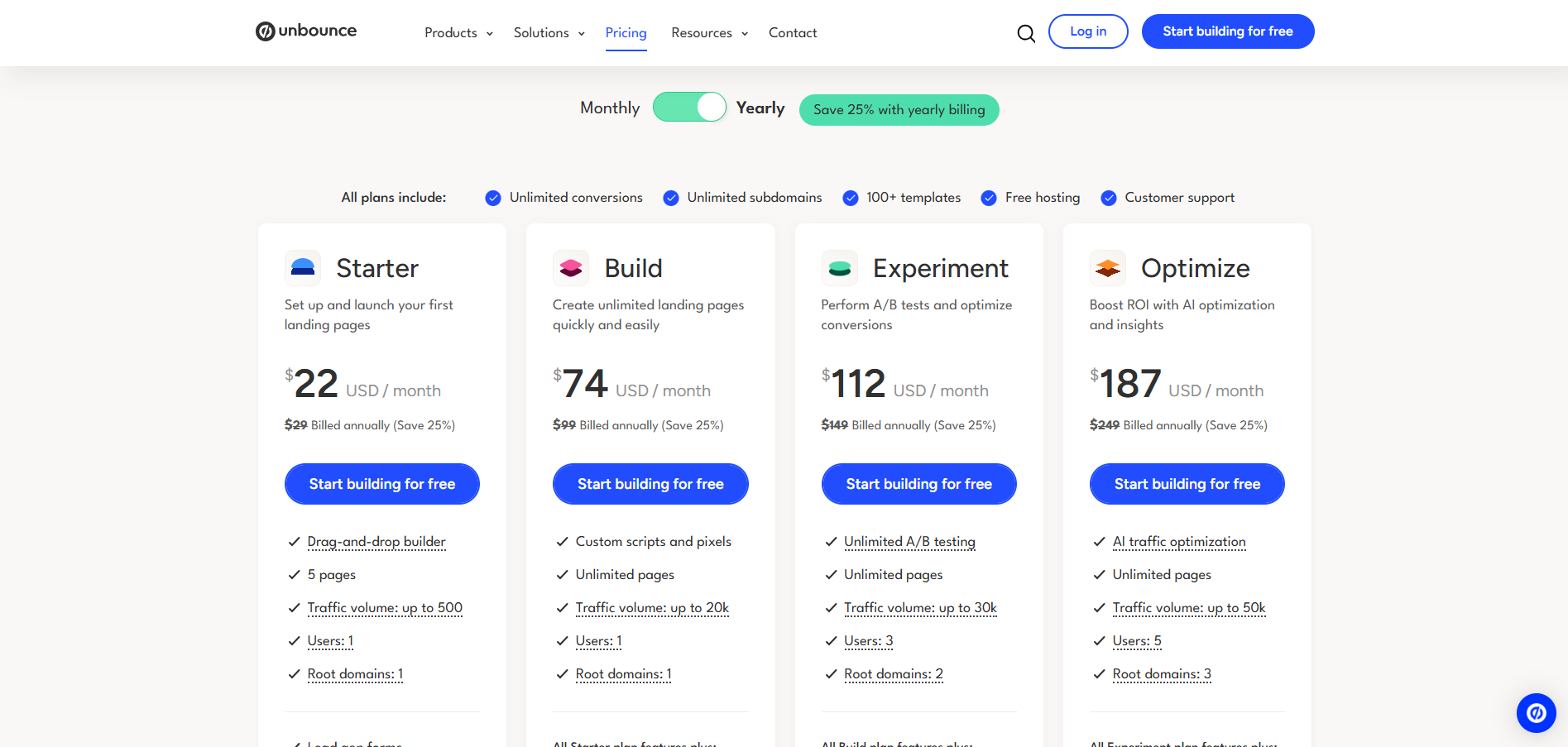Open the Contact page
The height and width of the screenshot is (747, 1568).
pyautogui.click(x=792, y=32)
